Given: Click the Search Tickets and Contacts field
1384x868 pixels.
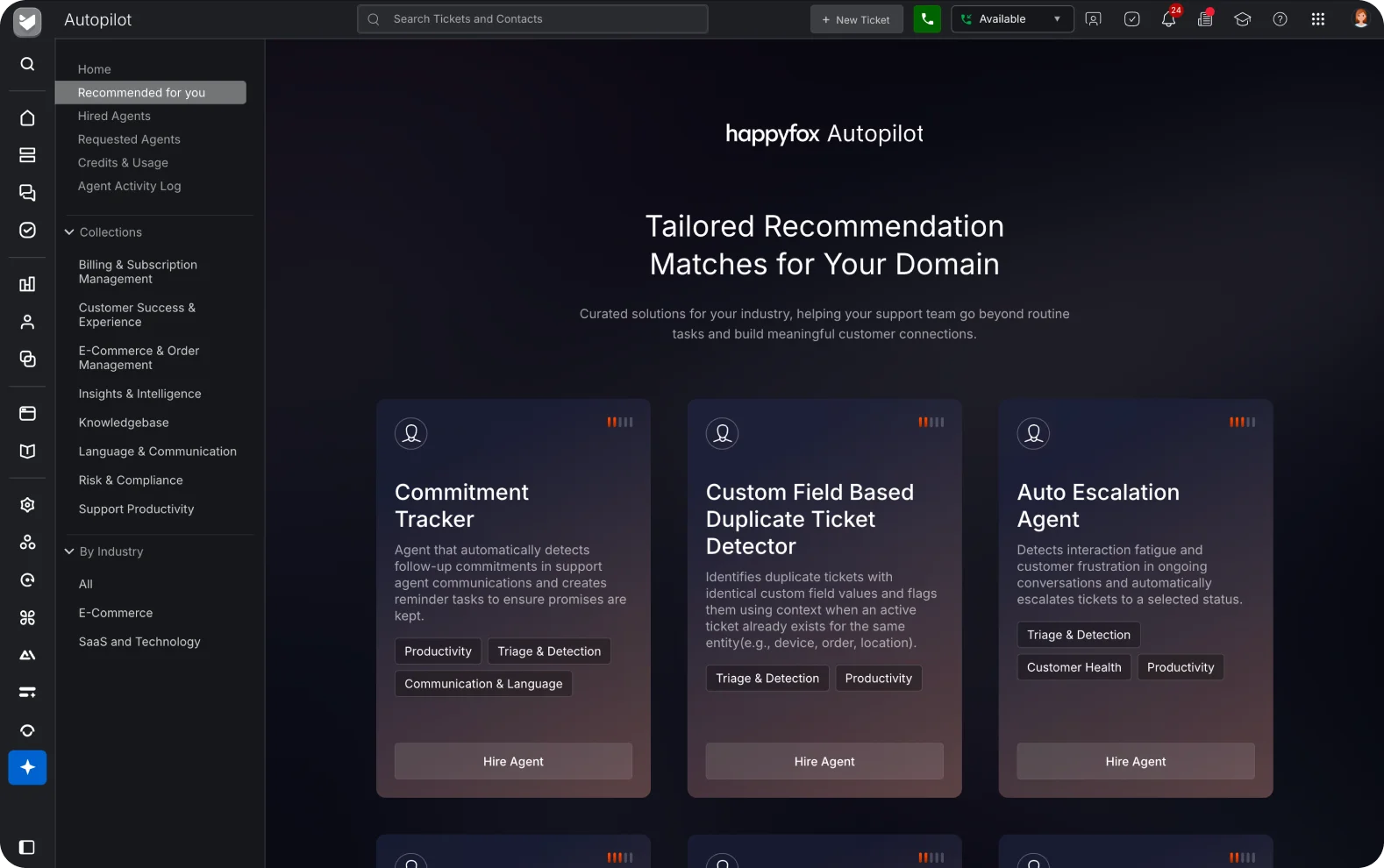Looking at the screenshot, I should click(532, 19).
